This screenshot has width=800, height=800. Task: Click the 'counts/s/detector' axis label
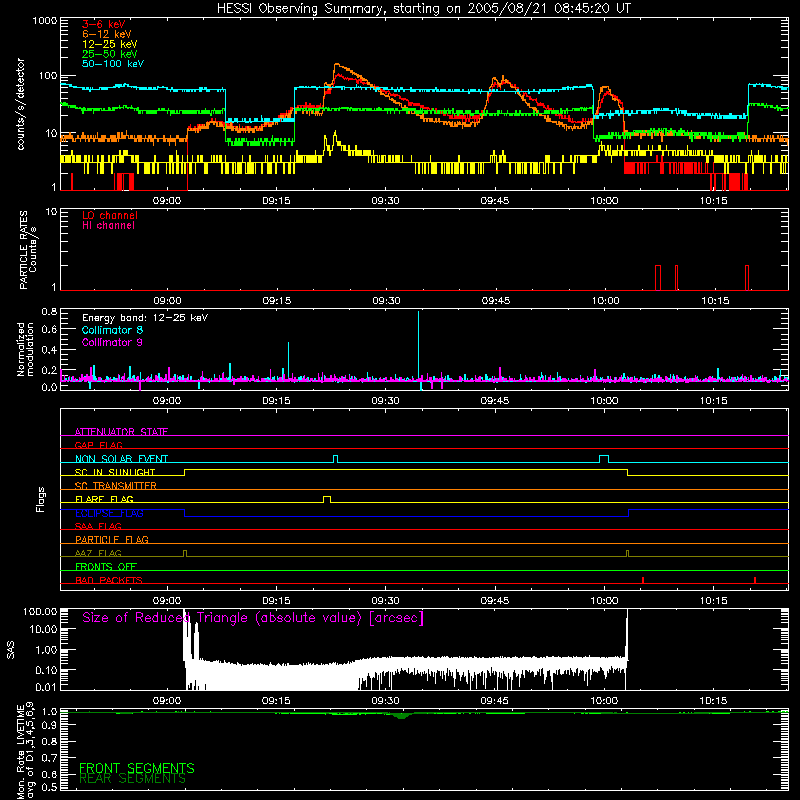20,104
